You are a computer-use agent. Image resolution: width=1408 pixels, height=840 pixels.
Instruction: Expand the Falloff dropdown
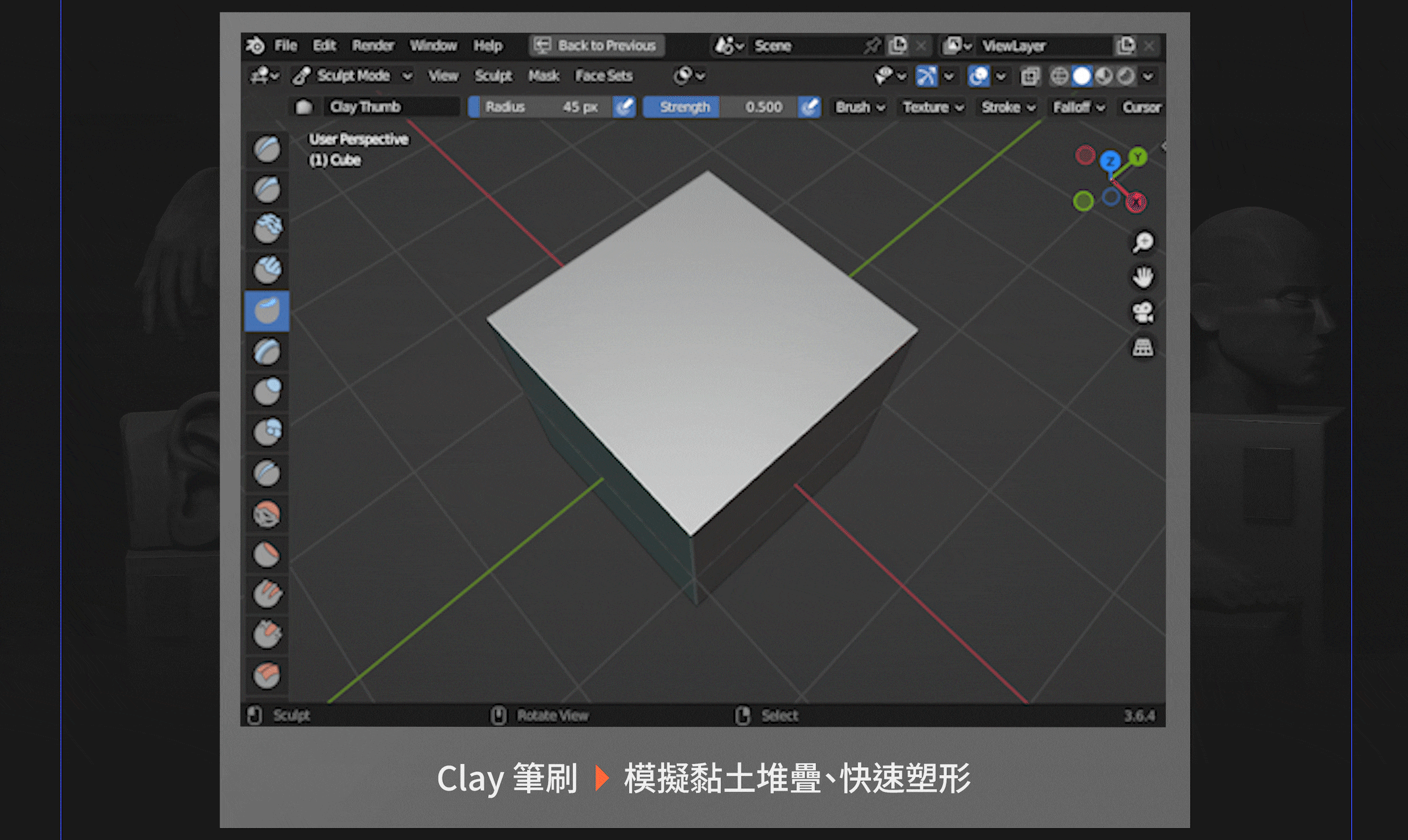(x=1078, y=107)
